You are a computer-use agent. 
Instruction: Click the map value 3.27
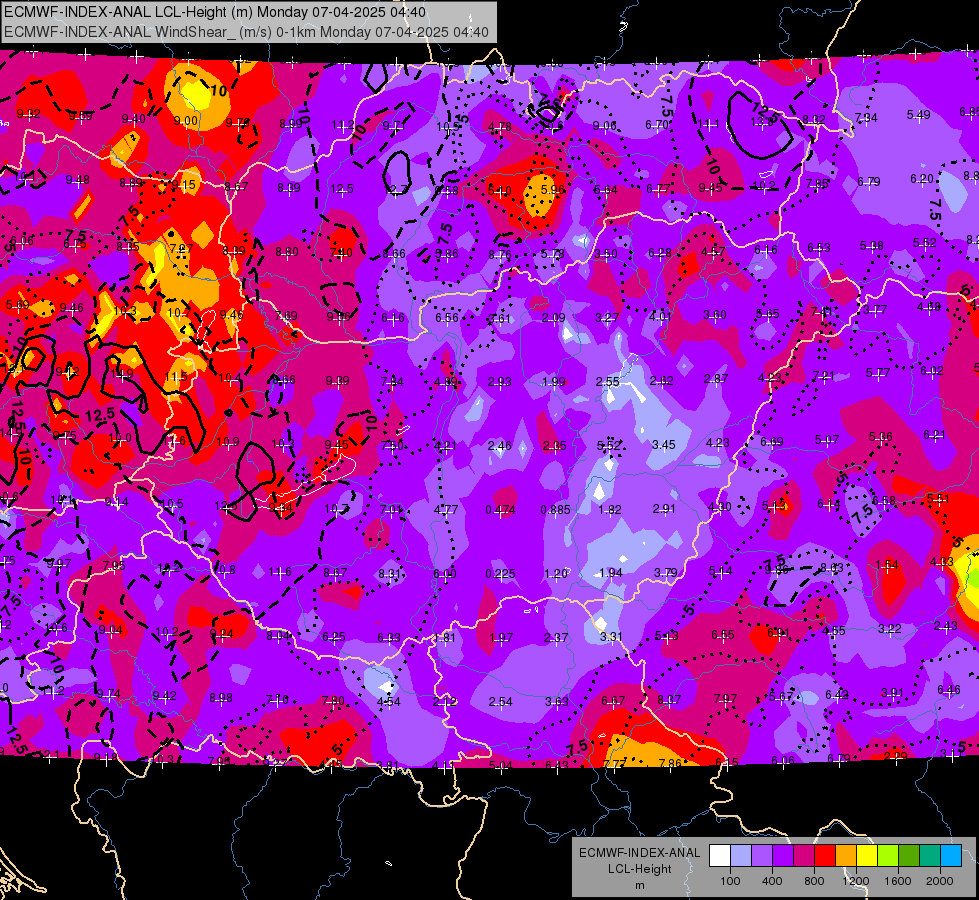tap(607, 317)
